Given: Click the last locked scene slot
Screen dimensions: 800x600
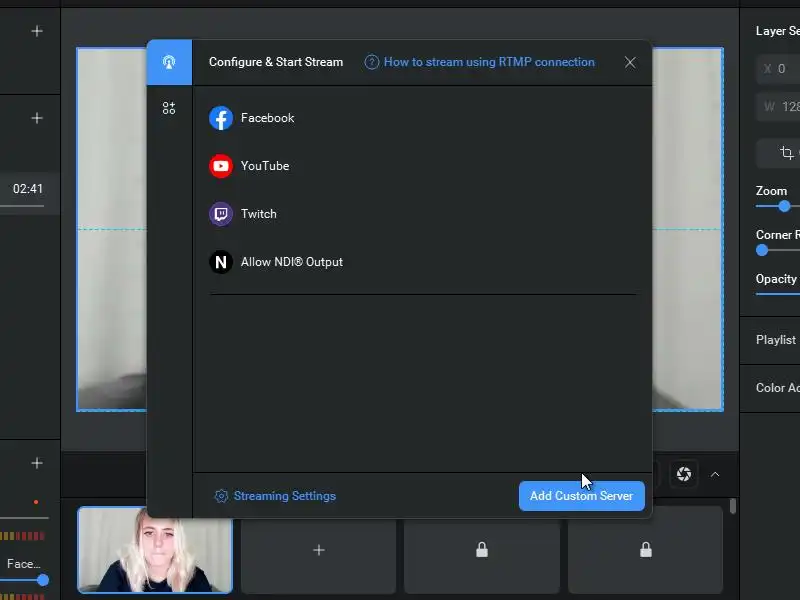Looking at the screenshot, I should (646, 550).
